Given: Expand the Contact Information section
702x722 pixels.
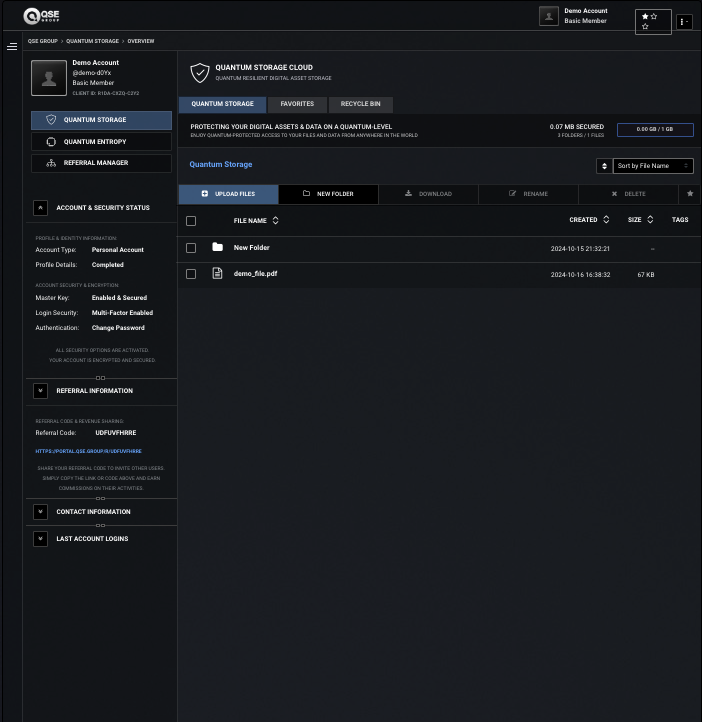Looking at the screenshot, I should 41,512.
